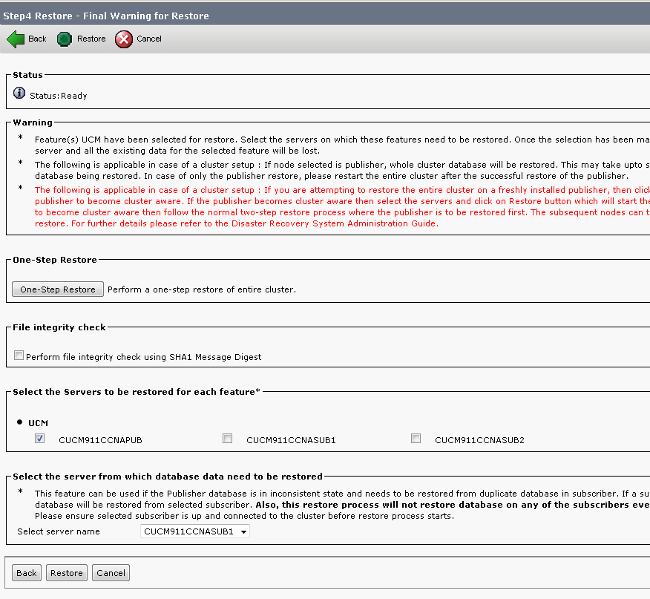Check the CUCM911CCNASUB1 server checkbox
650x599 pixels.
point(227,438)
